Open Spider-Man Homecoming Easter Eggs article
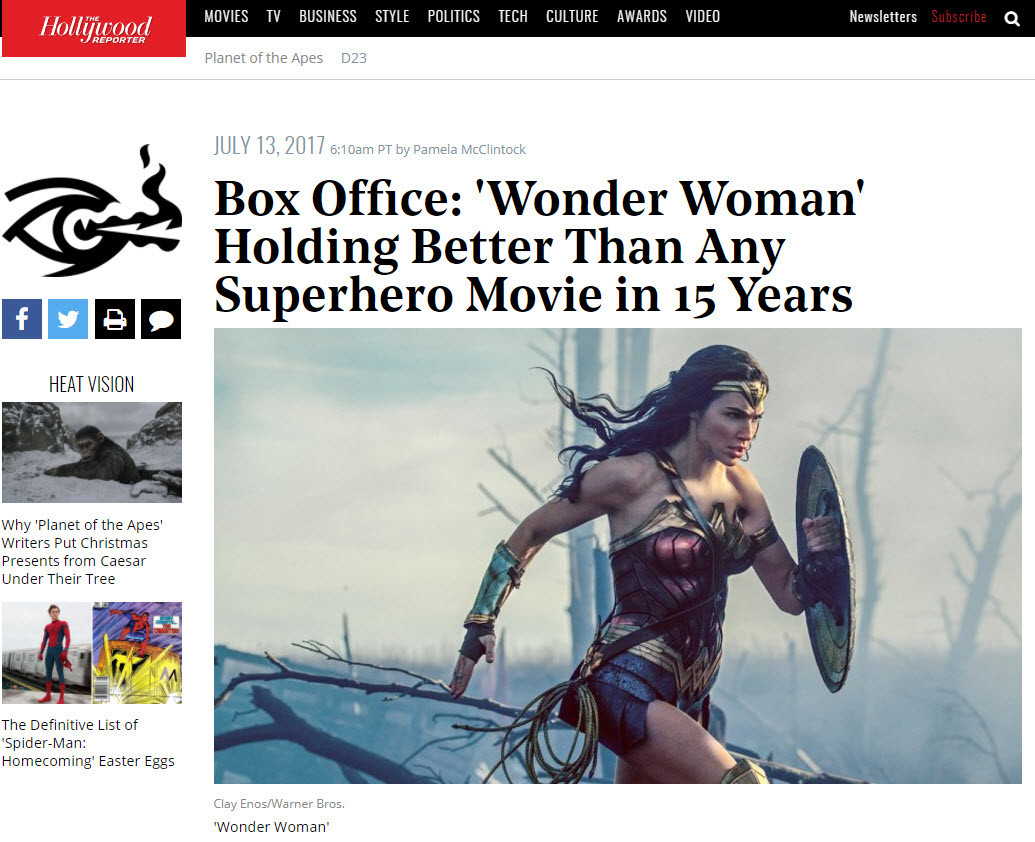Viewport: 1035px width, 842px height. (x=88, y=743)
